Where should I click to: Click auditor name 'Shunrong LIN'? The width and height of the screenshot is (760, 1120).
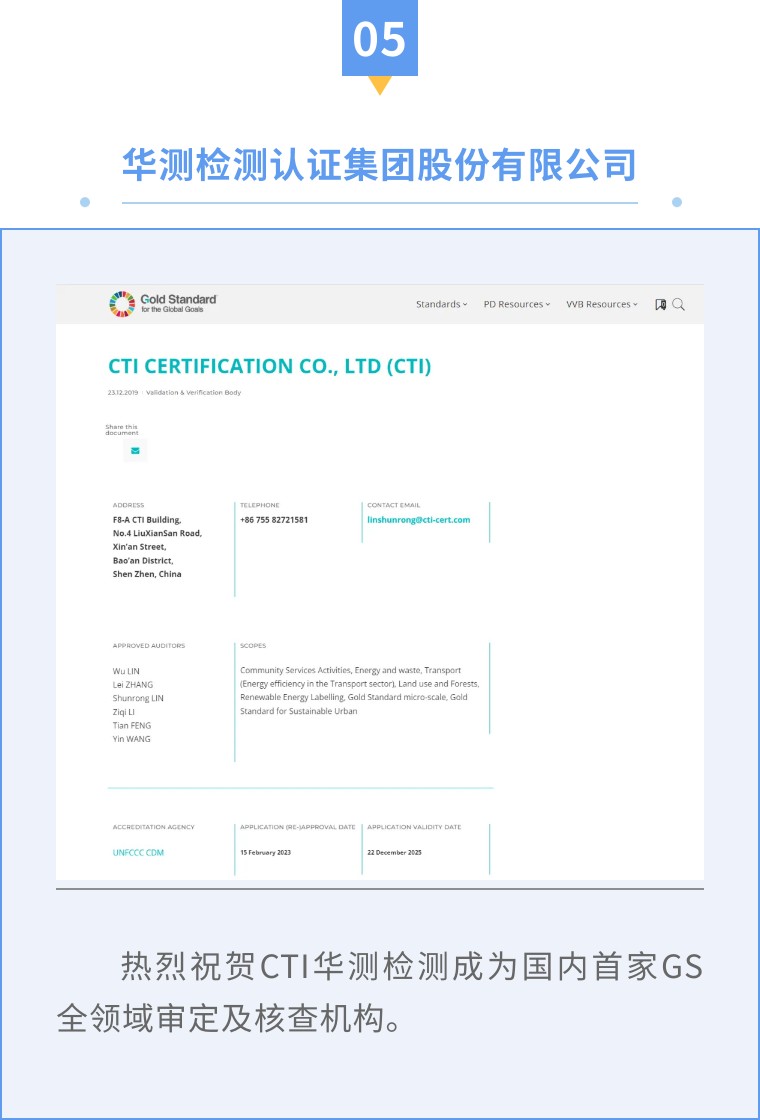click(x=138, y=699)
